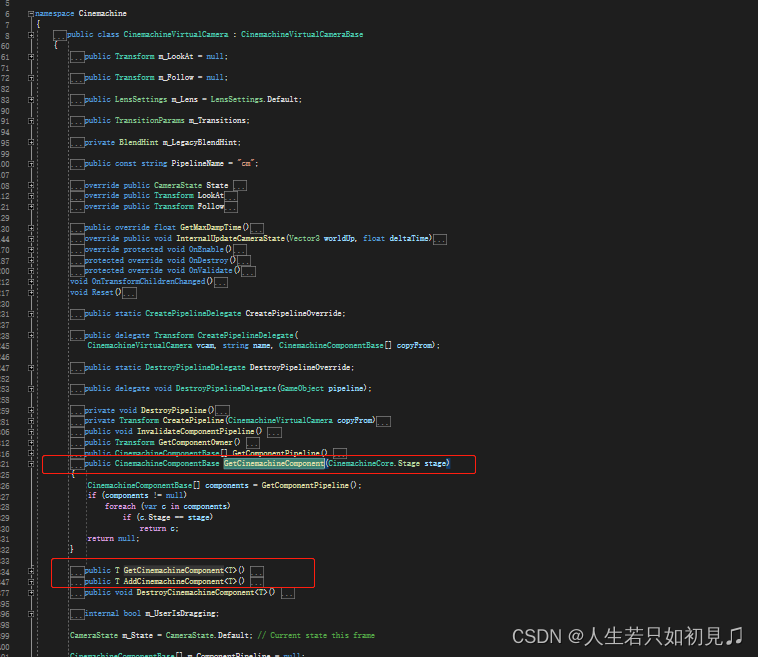Click 'CameraState.Default' in m_State line
Viewport: 758px width, 657px height.
[208, 635]
